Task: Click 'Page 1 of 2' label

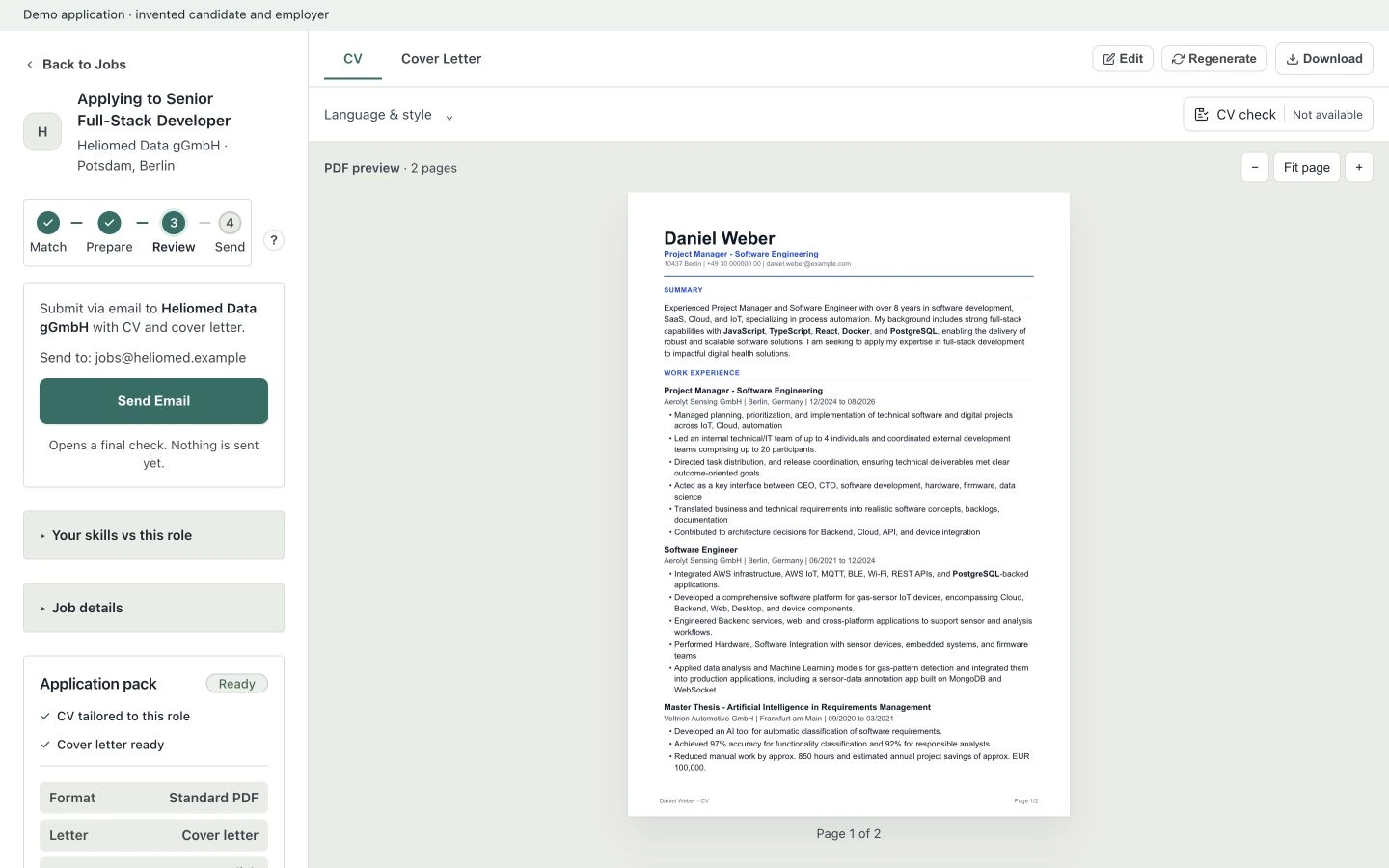Action: pyautogui.click(x=849, y=834)
